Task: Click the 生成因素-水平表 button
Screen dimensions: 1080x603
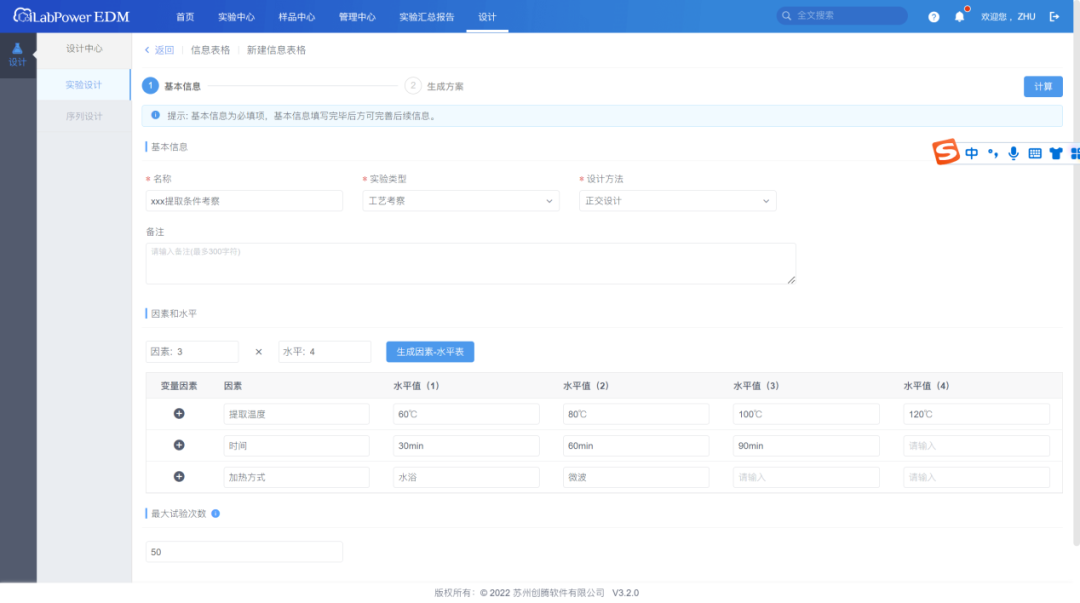Action: point(430,351)
